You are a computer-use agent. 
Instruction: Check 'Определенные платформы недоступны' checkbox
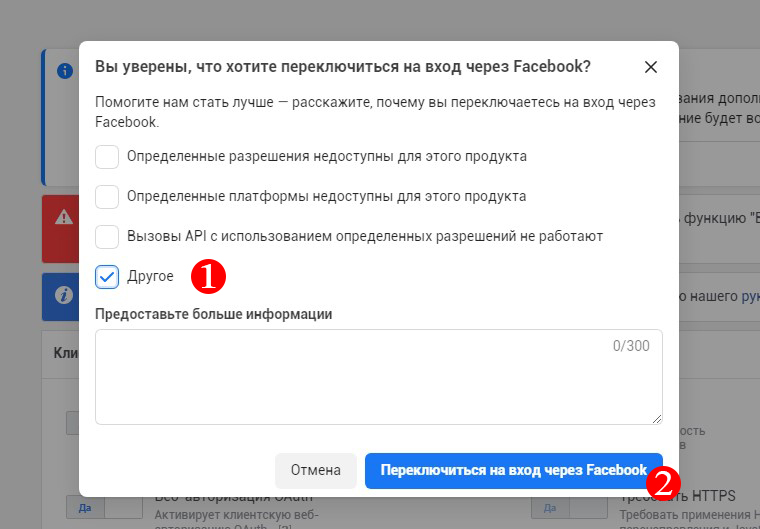(x=107, y=196)
